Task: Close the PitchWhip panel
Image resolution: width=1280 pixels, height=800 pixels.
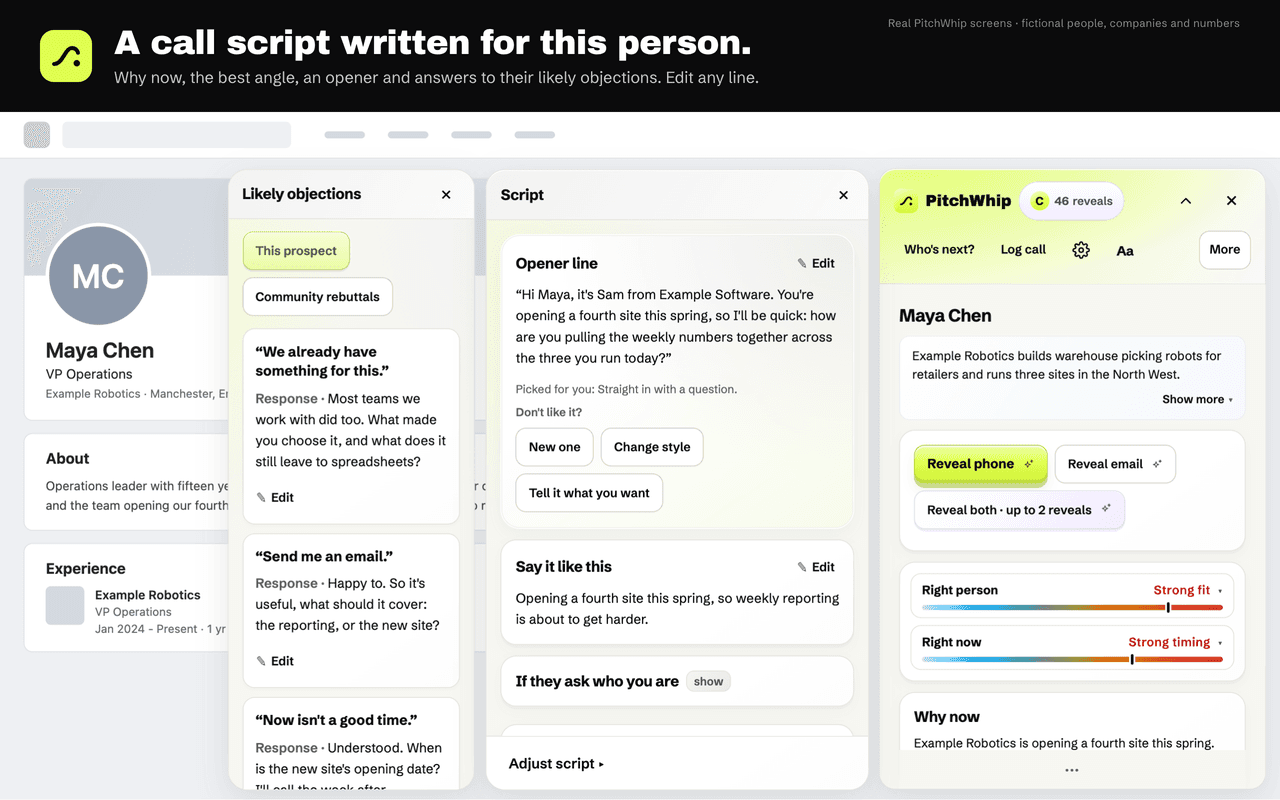Action: 1231,201
